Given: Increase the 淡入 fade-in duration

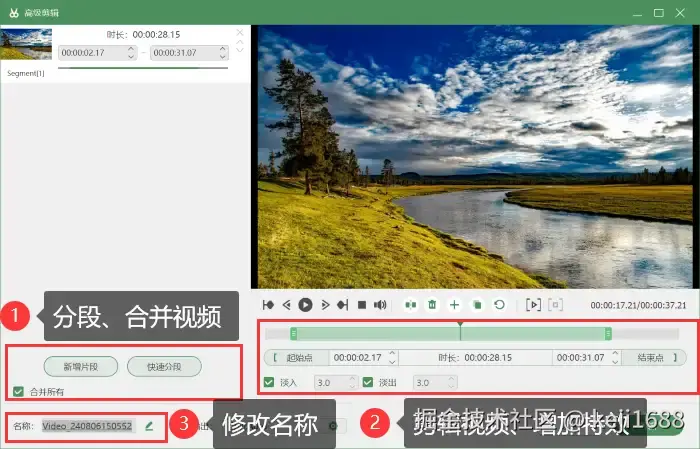Looking at the screenshot, I should click(x=352, y=378).
